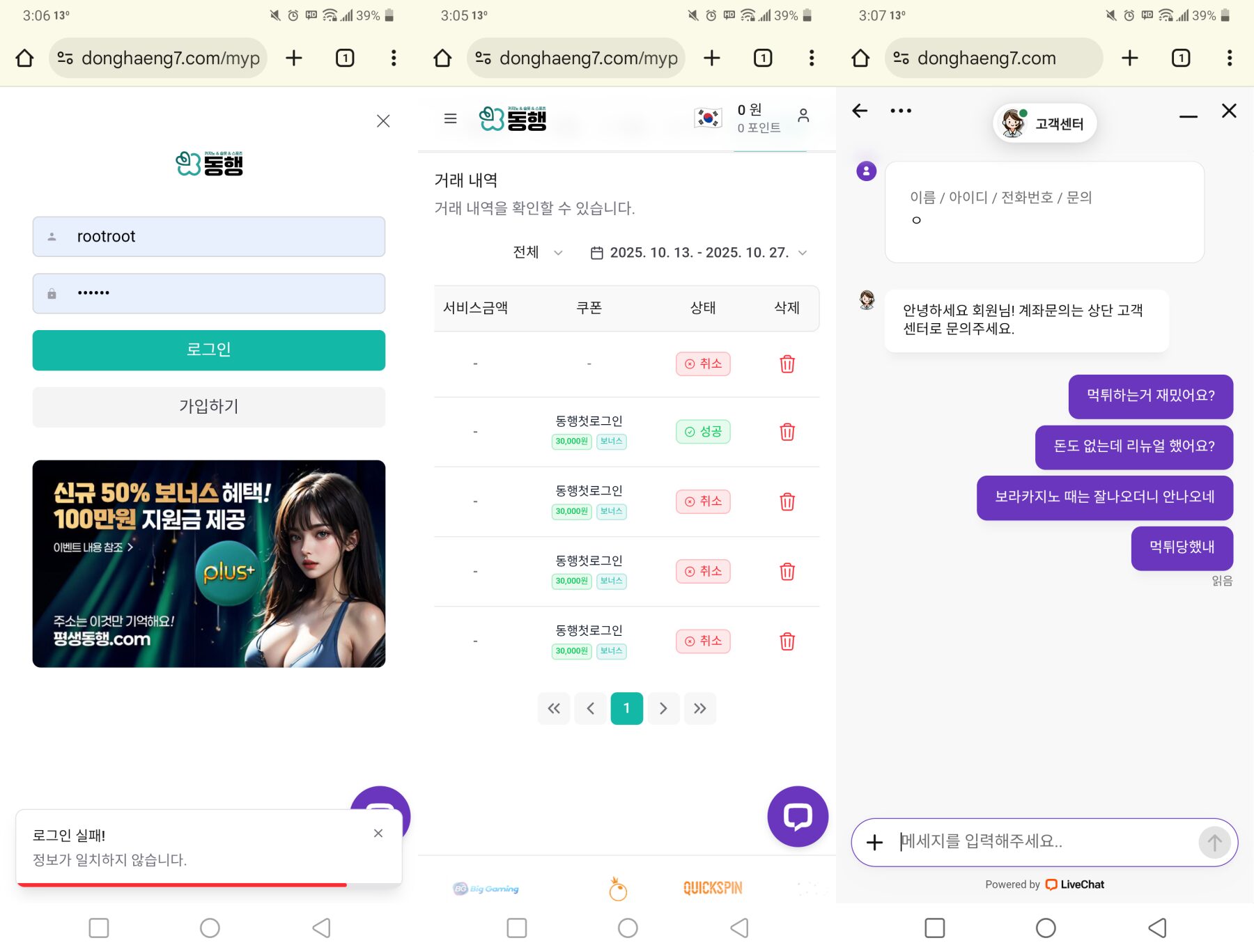The image size is (1254, 952).
Task: Tap the 동행 logo in the header
Action: [x=512, y=118]
